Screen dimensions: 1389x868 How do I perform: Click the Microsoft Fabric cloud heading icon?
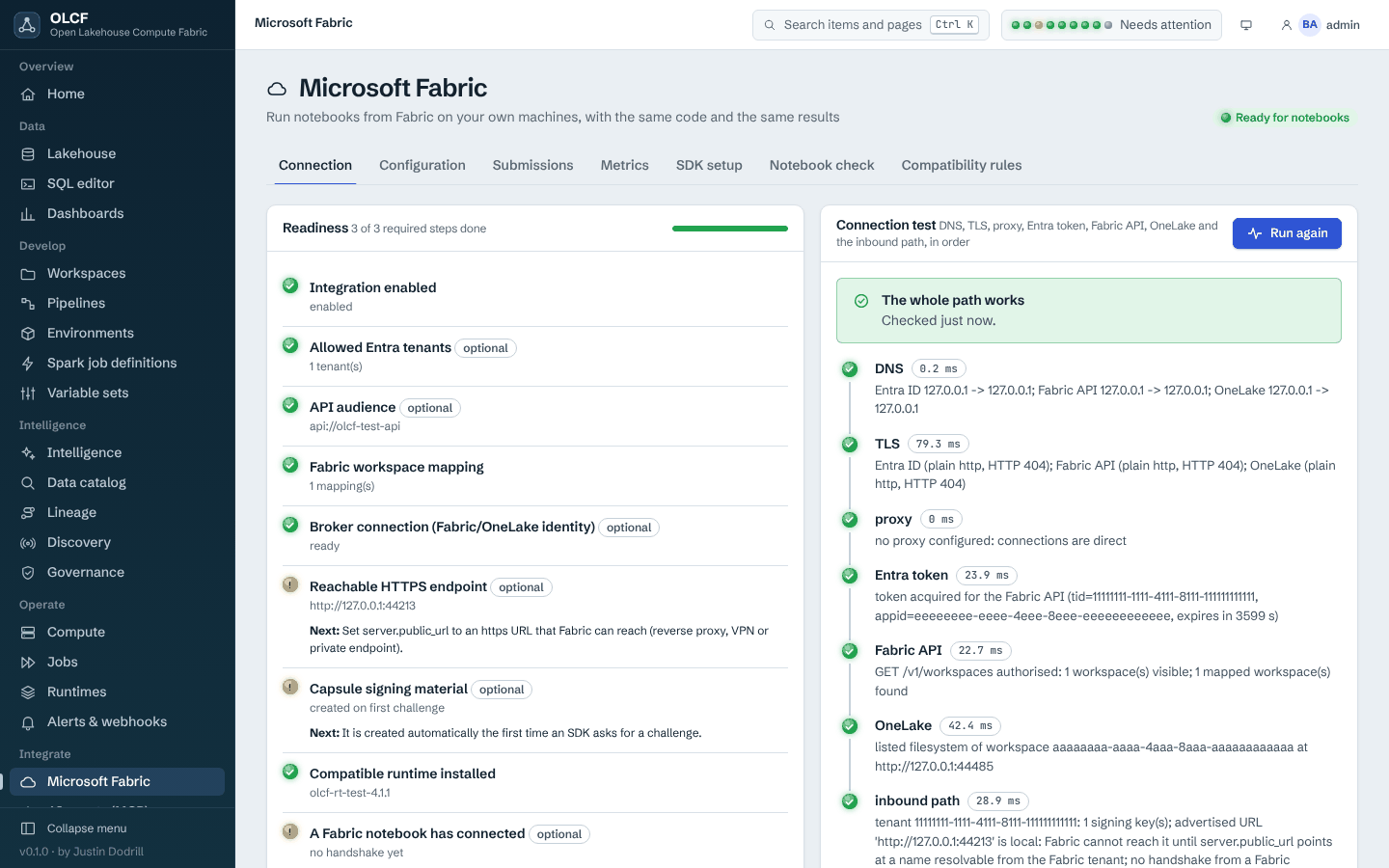[x=277, y=89]
